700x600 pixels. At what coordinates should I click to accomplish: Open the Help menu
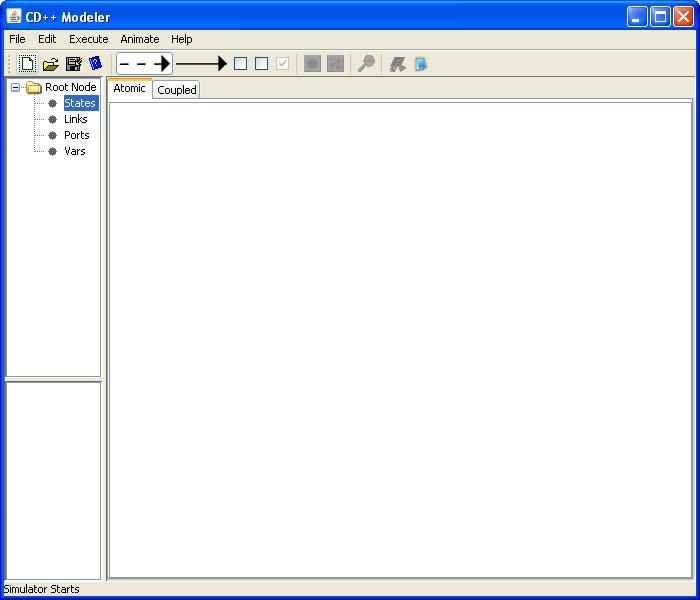[182, 39]
